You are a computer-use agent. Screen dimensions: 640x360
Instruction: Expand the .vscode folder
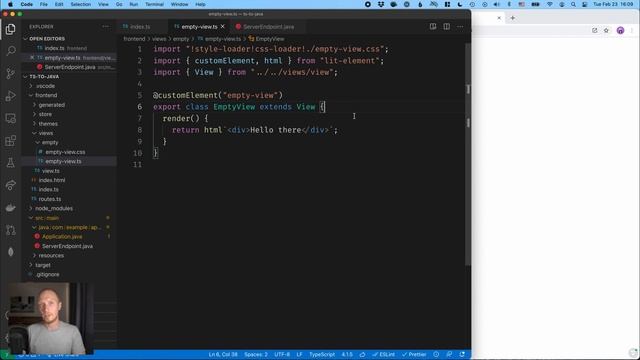[45, 86]
